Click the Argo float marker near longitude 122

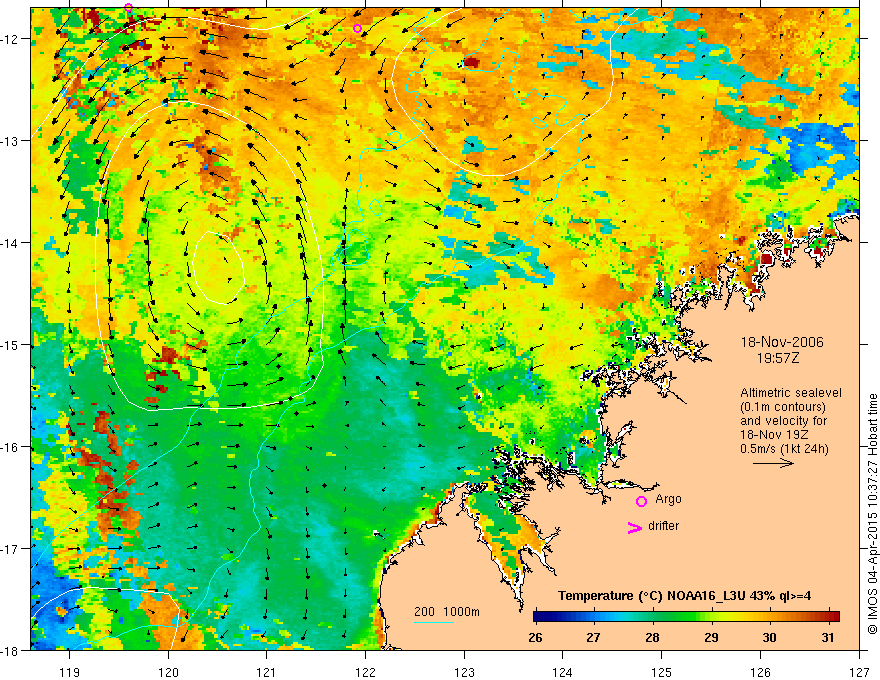point(358,28)
